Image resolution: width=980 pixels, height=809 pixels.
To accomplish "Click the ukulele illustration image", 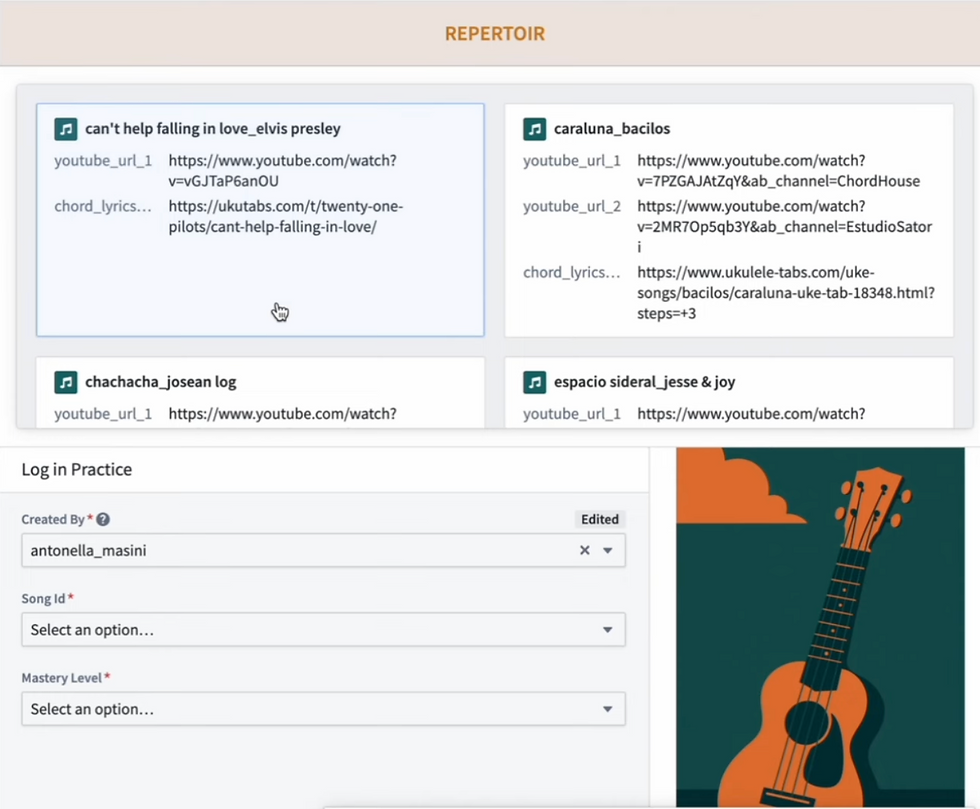I will pos(820,625).
